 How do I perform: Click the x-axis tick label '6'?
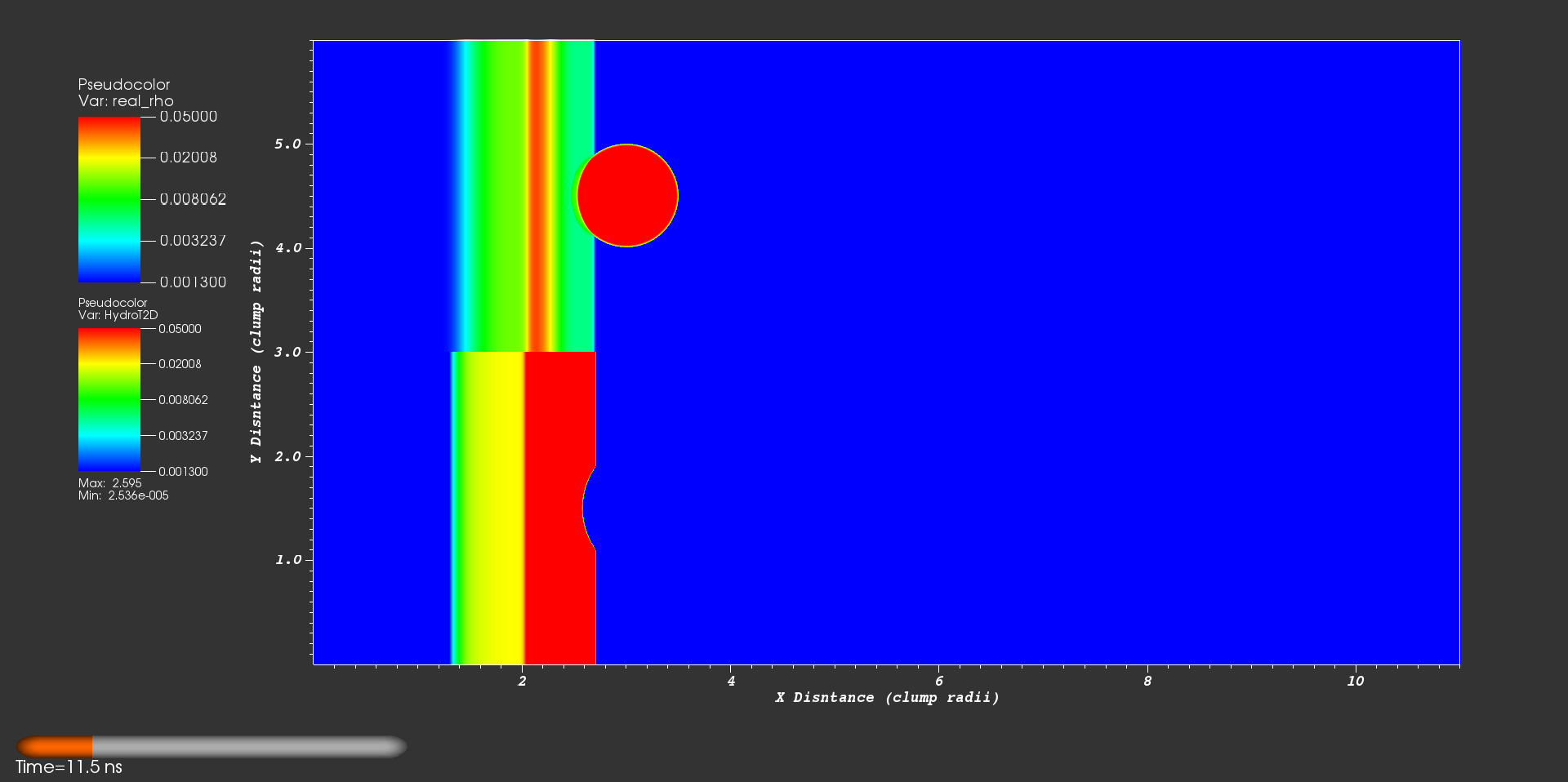click(x=939, y=681)
